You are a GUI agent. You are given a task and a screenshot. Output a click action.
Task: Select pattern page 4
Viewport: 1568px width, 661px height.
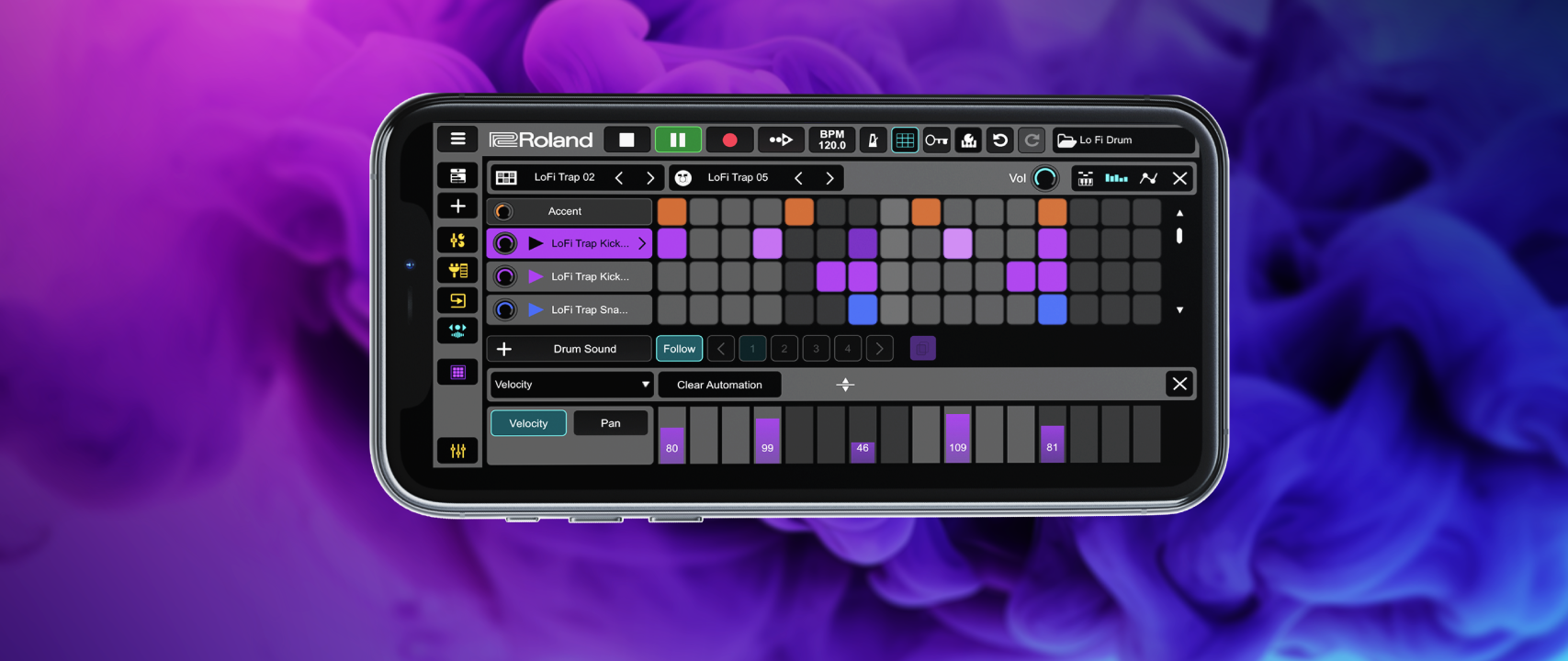[848, 349]
